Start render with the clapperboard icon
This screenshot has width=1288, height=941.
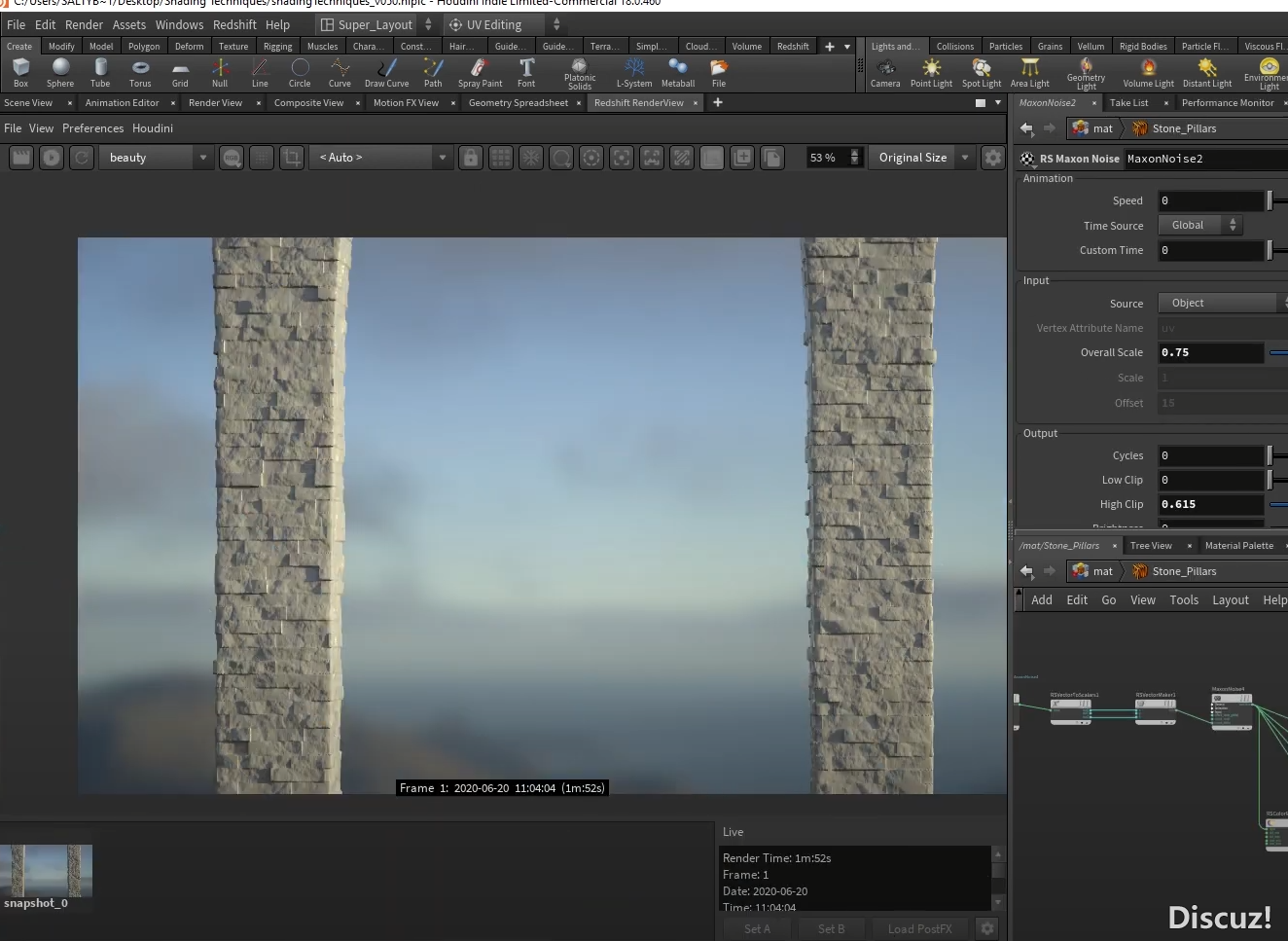point(21,158)
